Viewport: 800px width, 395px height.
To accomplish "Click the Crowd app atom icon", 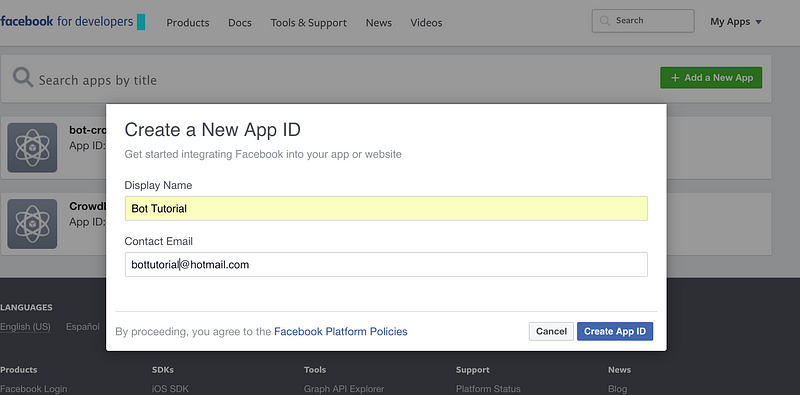I will click(x=32, y=224).
